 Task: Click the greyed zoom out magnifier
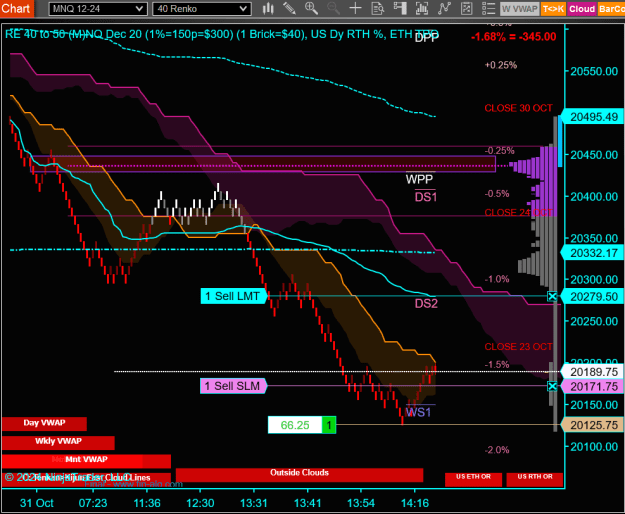333,8
